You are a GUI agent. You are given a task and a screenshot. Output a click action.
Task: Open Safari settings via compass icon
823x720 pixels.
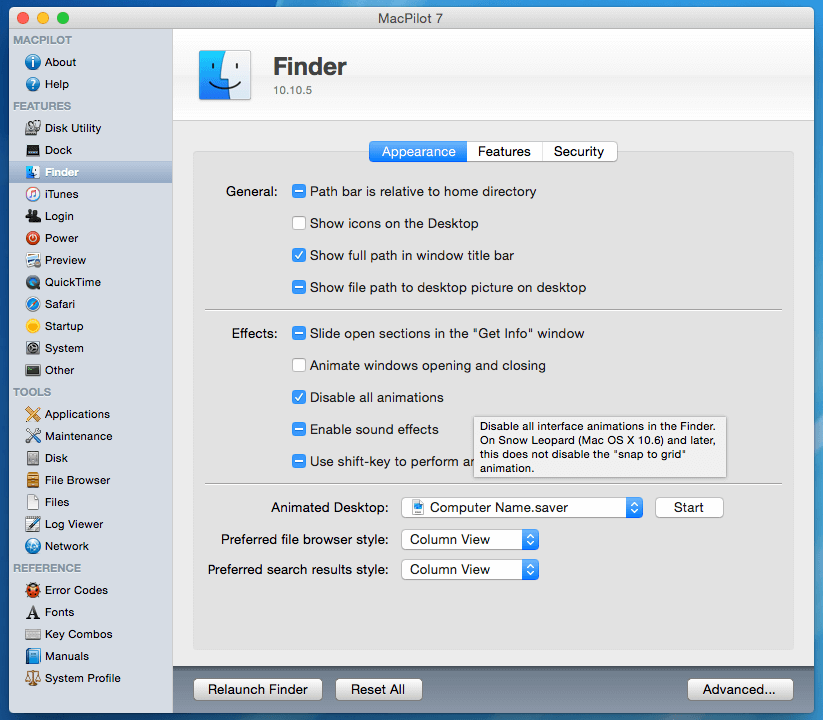33,304
